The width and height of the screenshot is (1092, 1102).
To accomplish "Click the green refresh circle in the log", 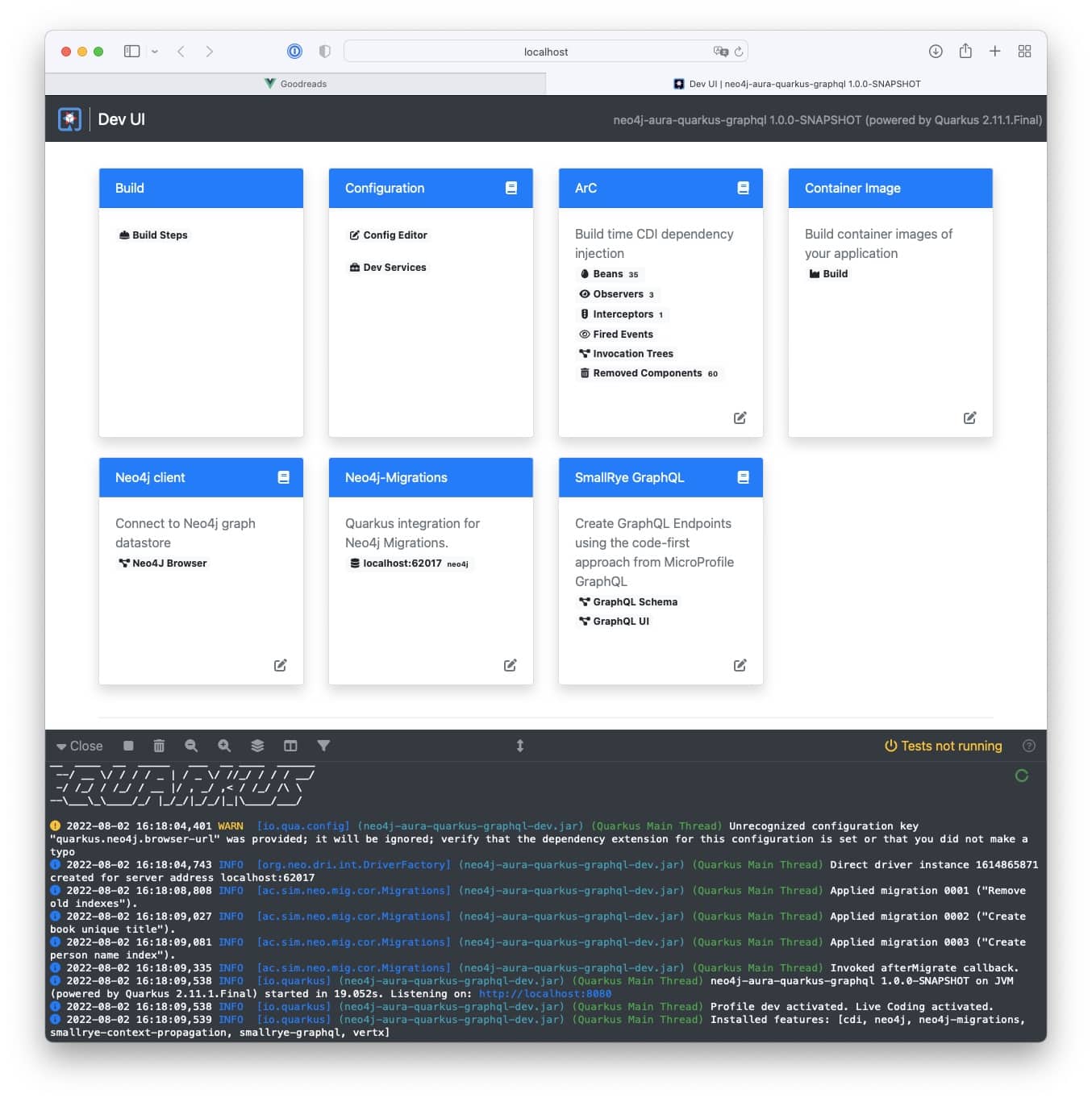I will coord(1022,776).
